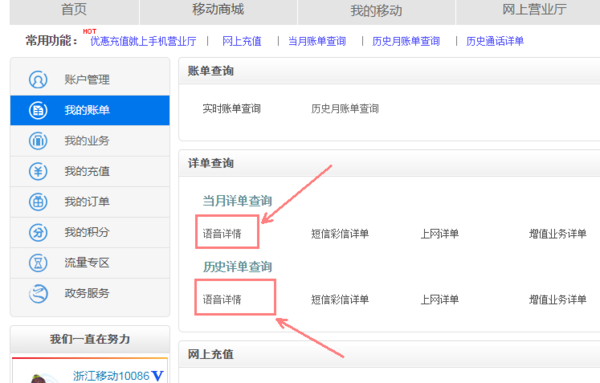Open the 网上营业厅 tab
This screenshot has height=383, width=600.
(x=534, y=10)
